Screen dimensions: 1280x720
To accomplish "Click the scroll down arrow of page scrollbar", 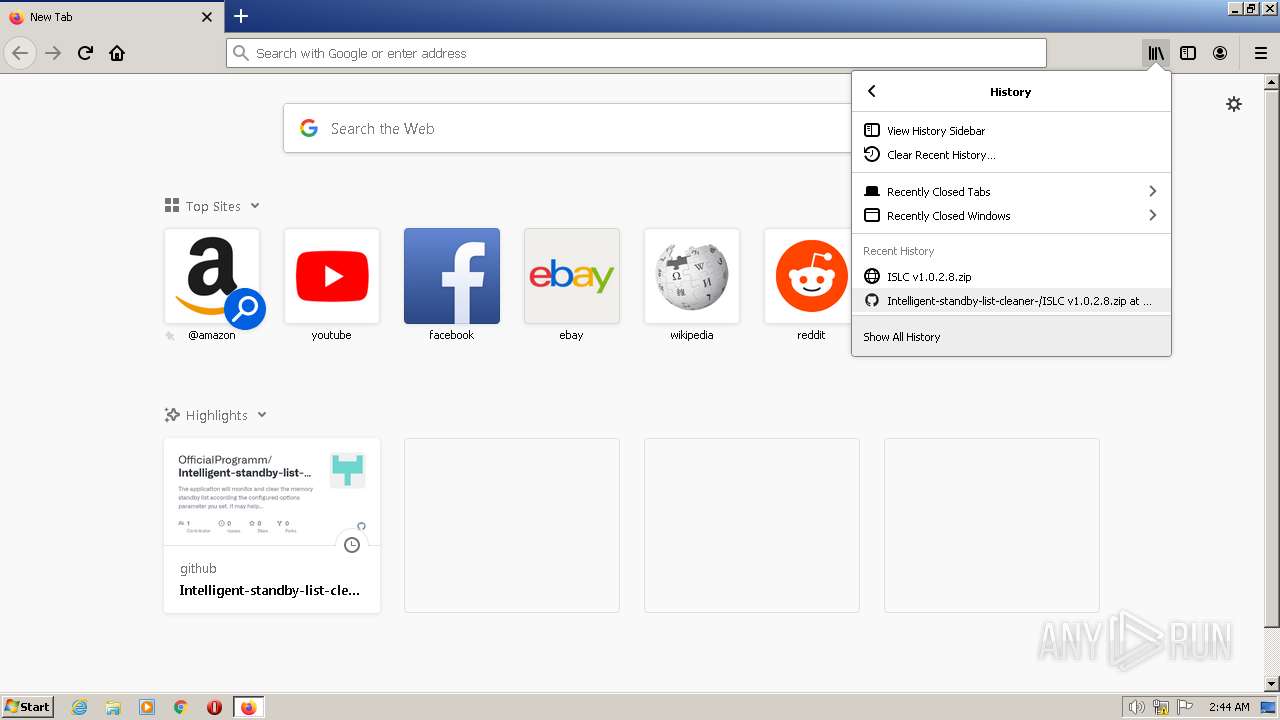I will coord(1272,684).
